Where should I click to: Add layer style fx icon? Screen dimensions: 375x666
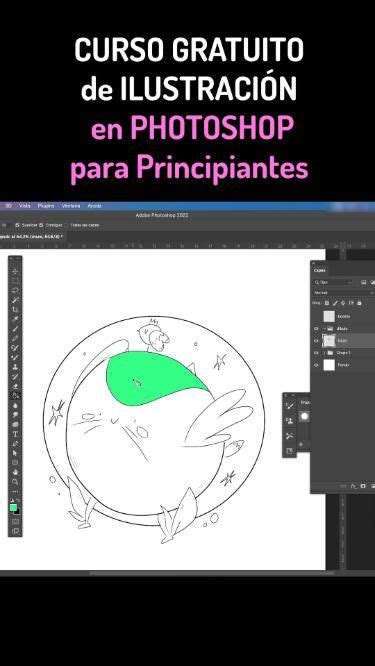353,485
